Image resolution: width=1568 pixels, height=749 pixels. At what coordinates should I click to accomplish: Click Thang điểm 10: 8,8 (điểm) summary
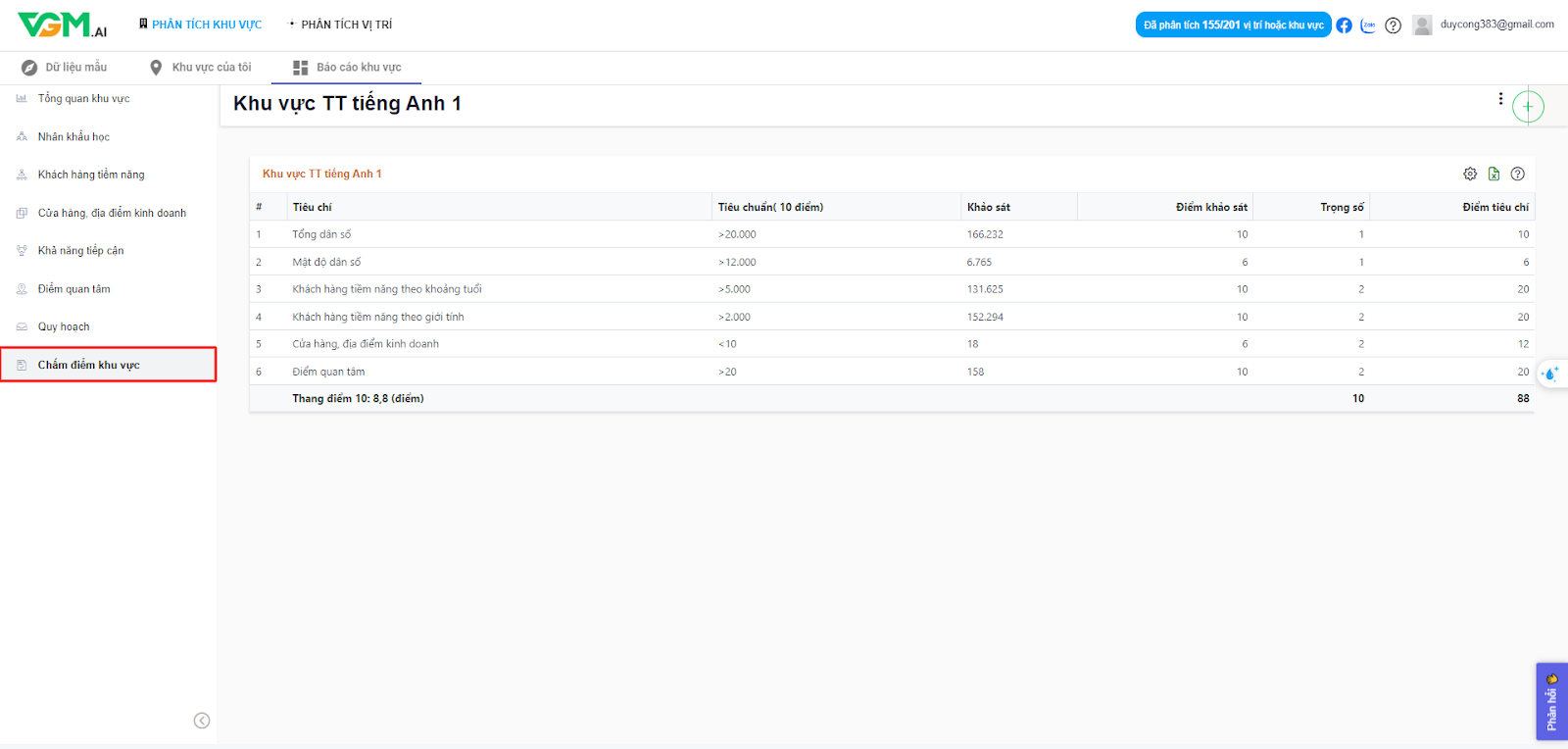click(x=358, y=398)
